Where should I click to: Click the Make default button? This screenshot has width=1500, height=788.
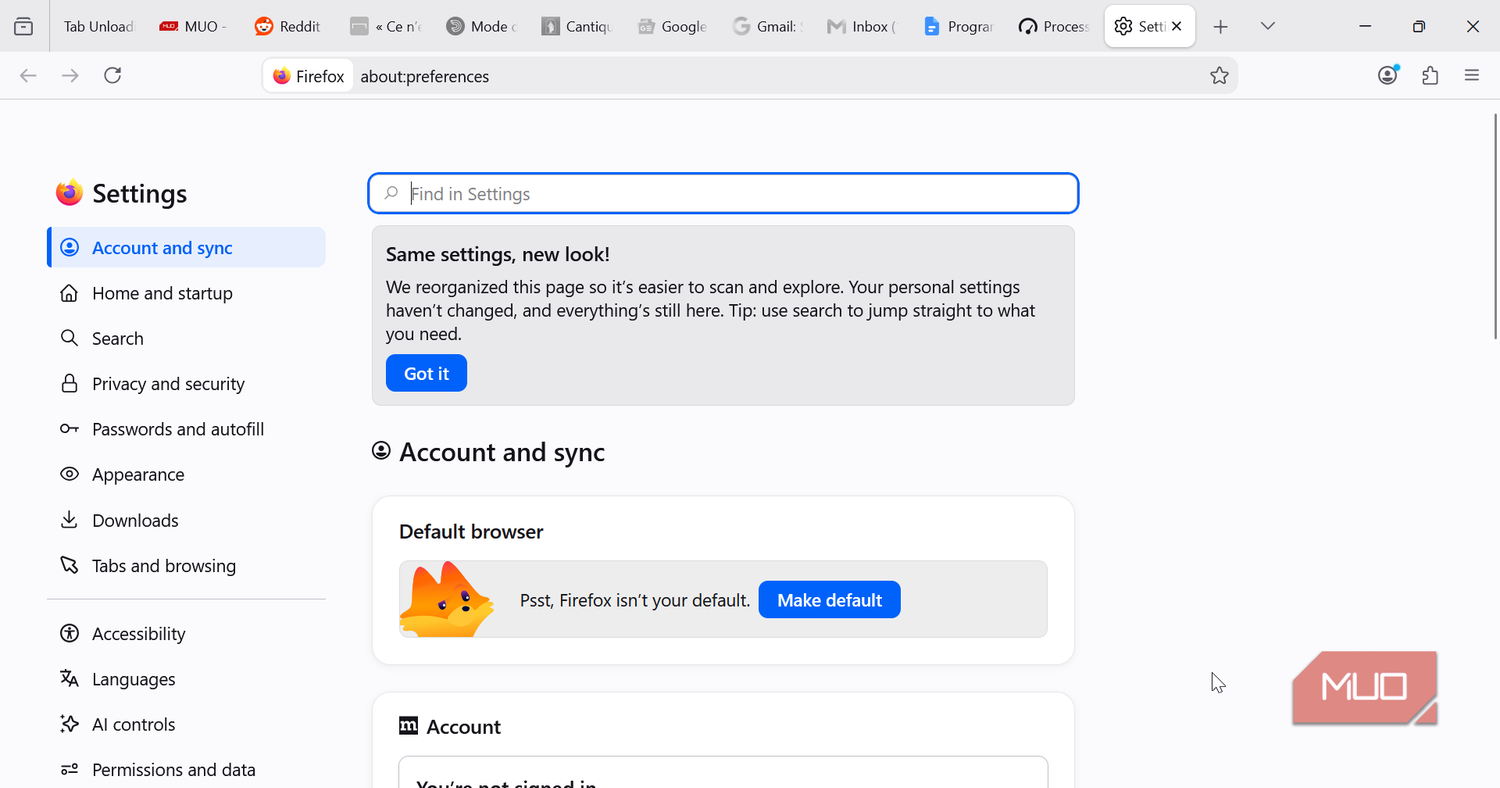[x=829, y=600]
